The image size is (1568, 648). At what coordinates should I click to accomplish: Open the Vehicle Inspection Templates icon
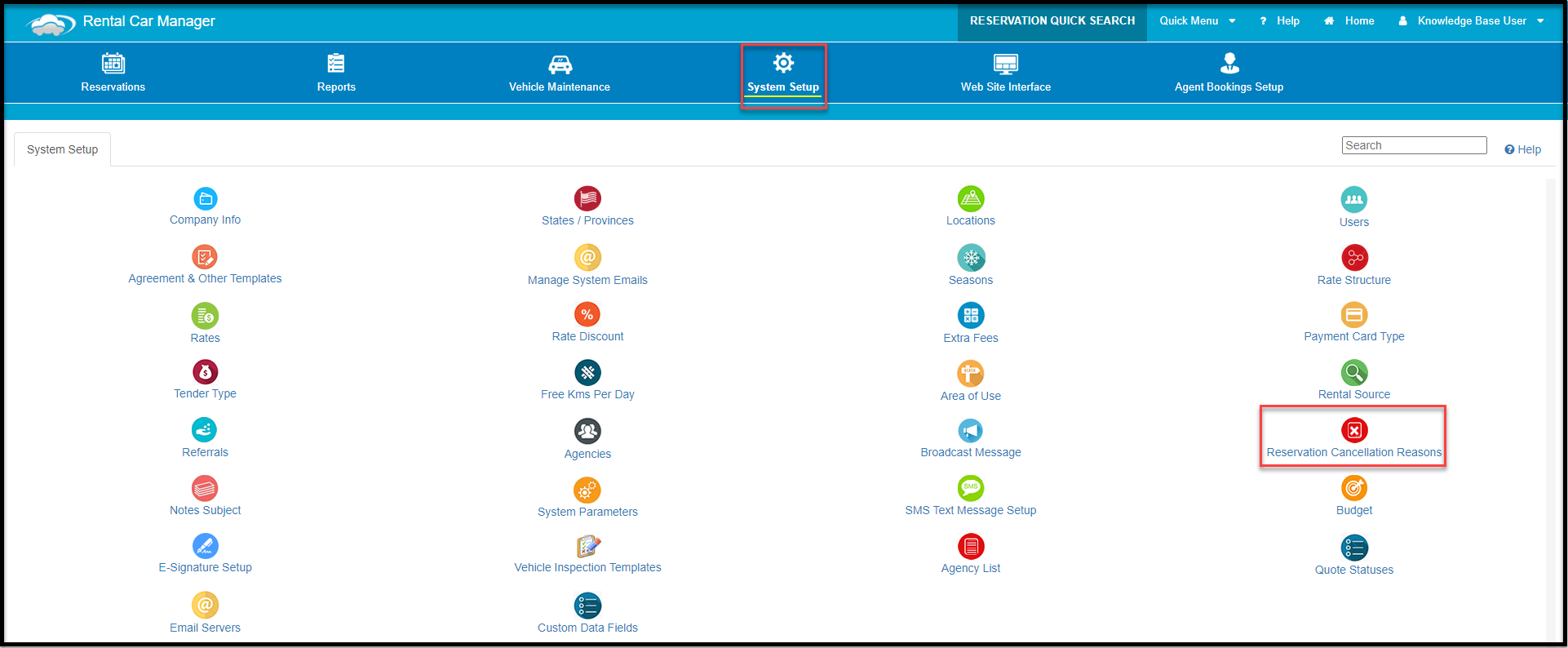(x=587, y=546)
